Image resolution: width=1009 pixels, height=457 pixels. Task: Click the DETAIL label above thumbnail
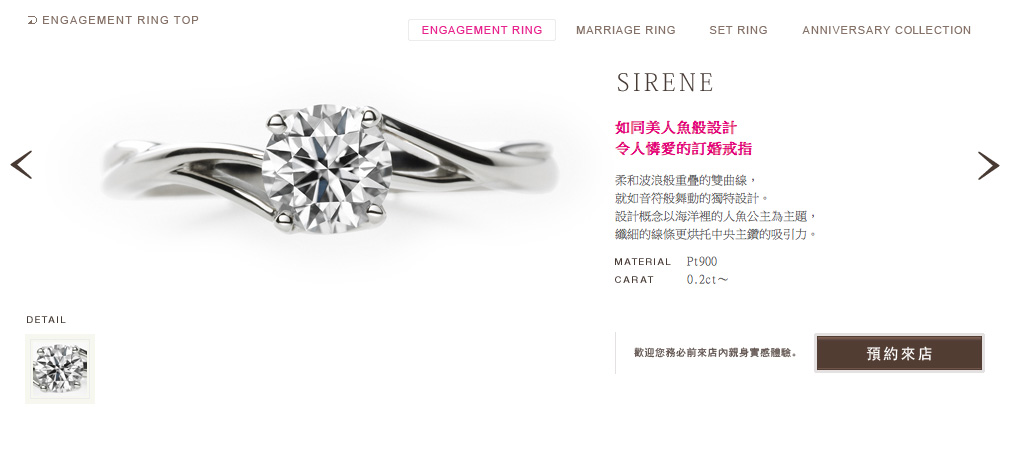[46, 320]
